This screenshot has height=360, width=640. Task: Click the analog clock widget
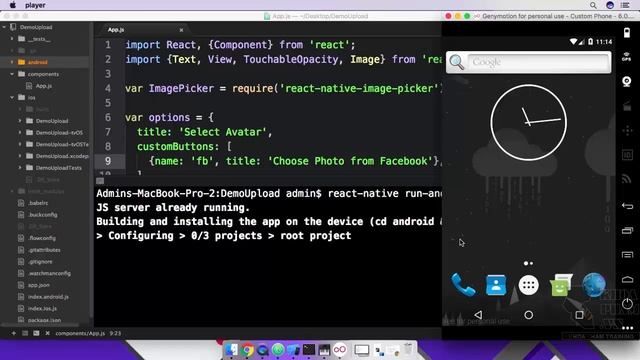(529, 122)
